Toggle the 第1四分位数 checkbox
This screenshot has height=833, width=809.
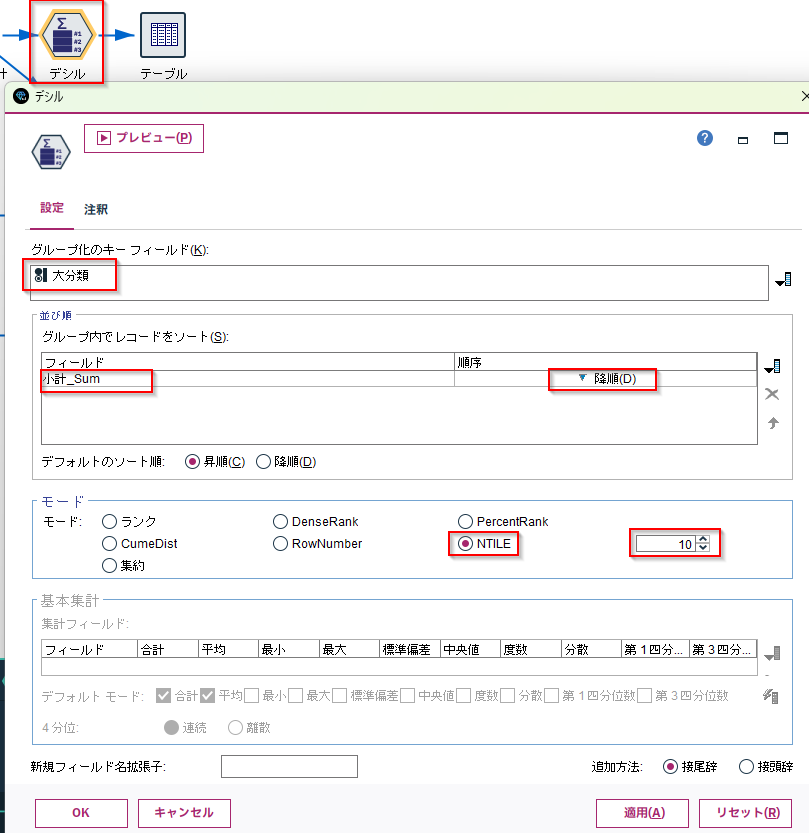552,695
